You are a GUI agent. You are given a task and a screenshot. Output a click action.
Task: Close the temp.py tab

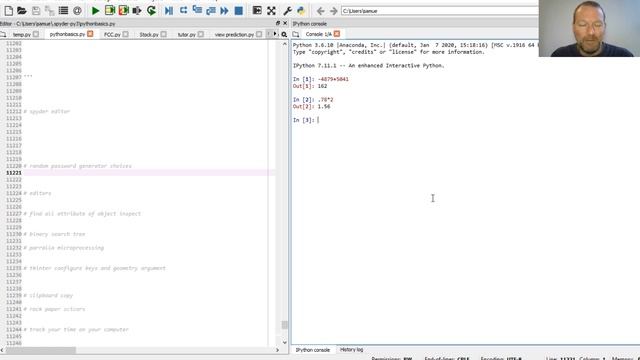tap(36, 34)
